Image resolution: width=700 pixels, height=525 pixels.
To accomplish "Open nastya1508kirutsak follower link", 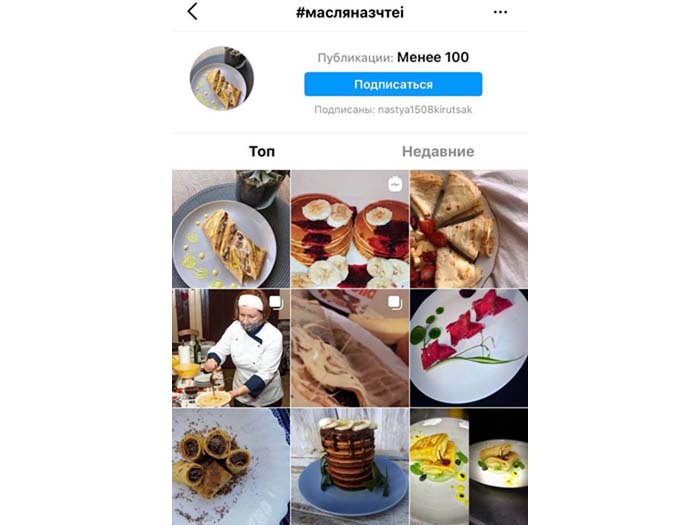I will [425, 110].
